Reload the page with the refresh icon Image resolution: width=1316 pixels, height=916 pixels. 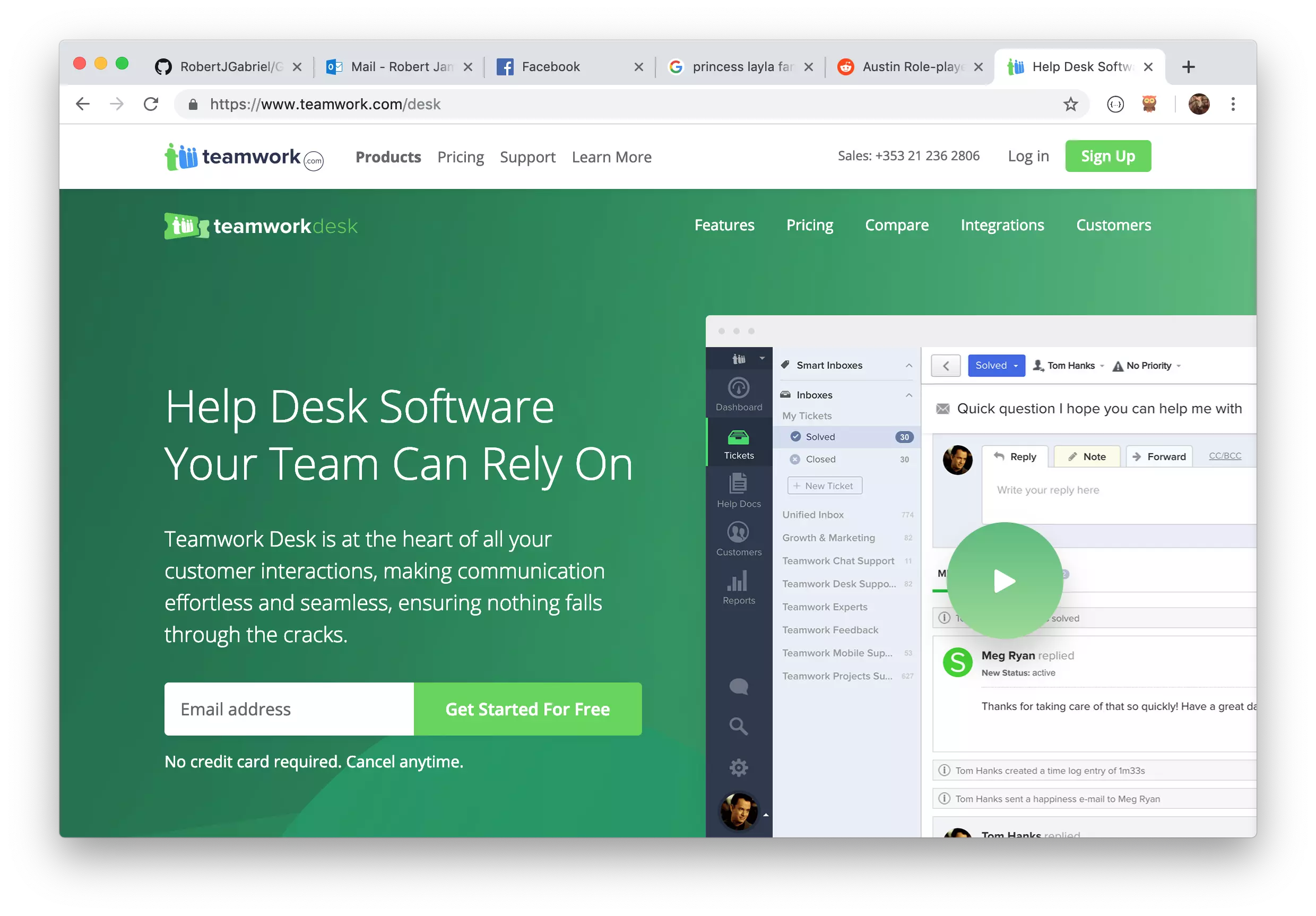tap(151, 103)
